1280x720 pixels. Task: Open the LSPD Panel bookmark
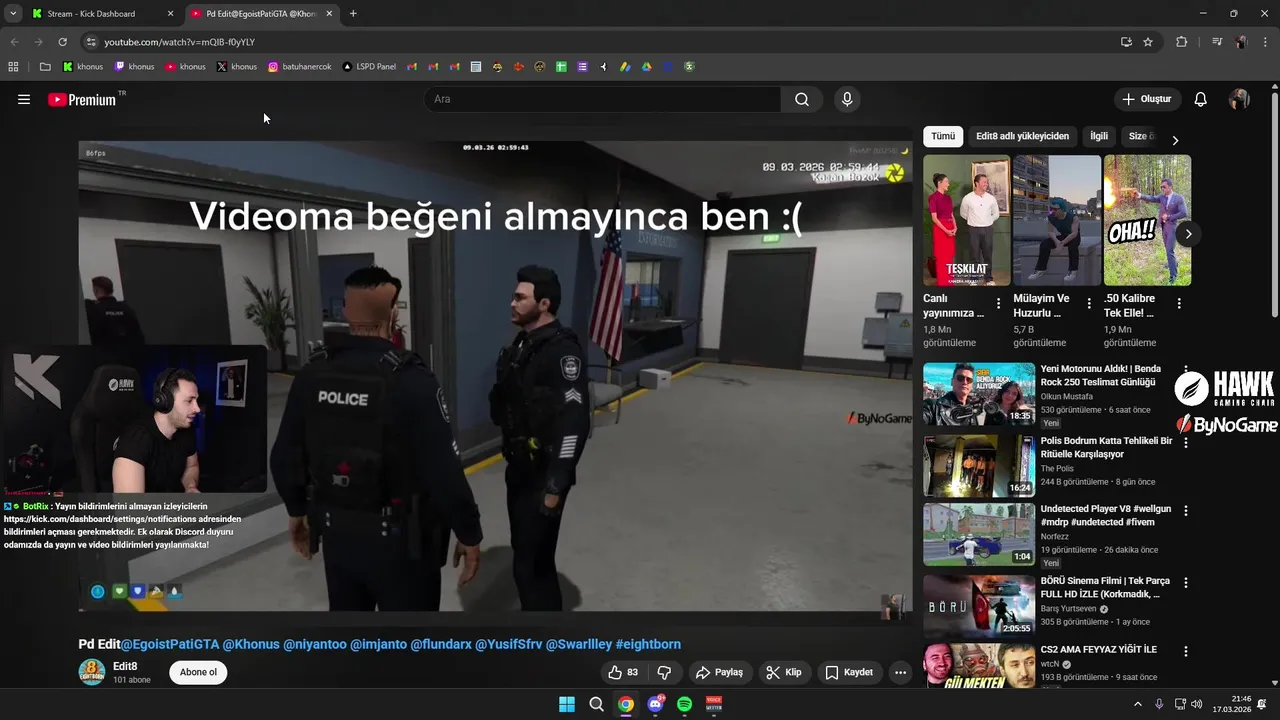369,67
